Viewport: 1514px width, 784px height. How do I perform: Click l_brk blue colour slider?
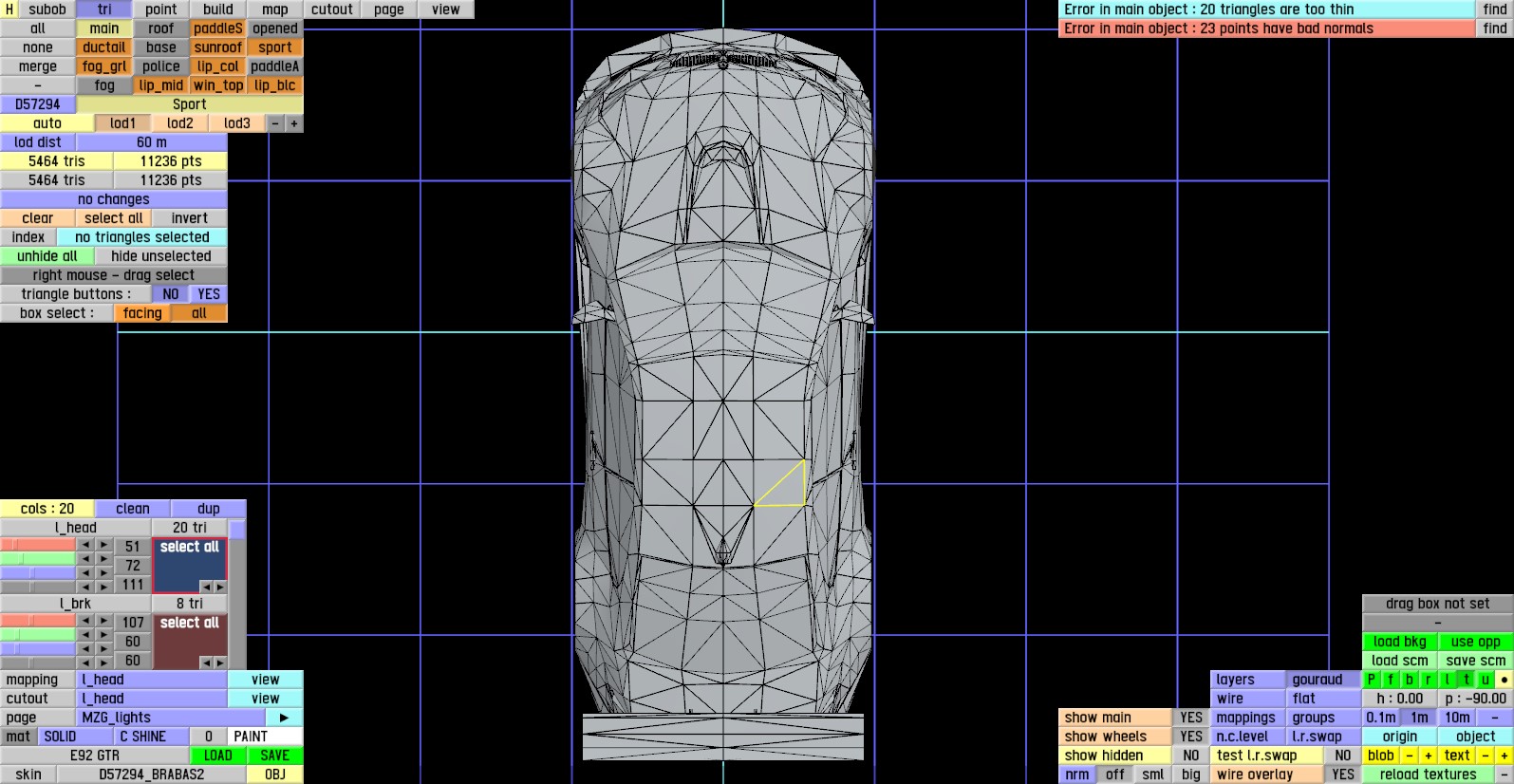click(38, 649)
